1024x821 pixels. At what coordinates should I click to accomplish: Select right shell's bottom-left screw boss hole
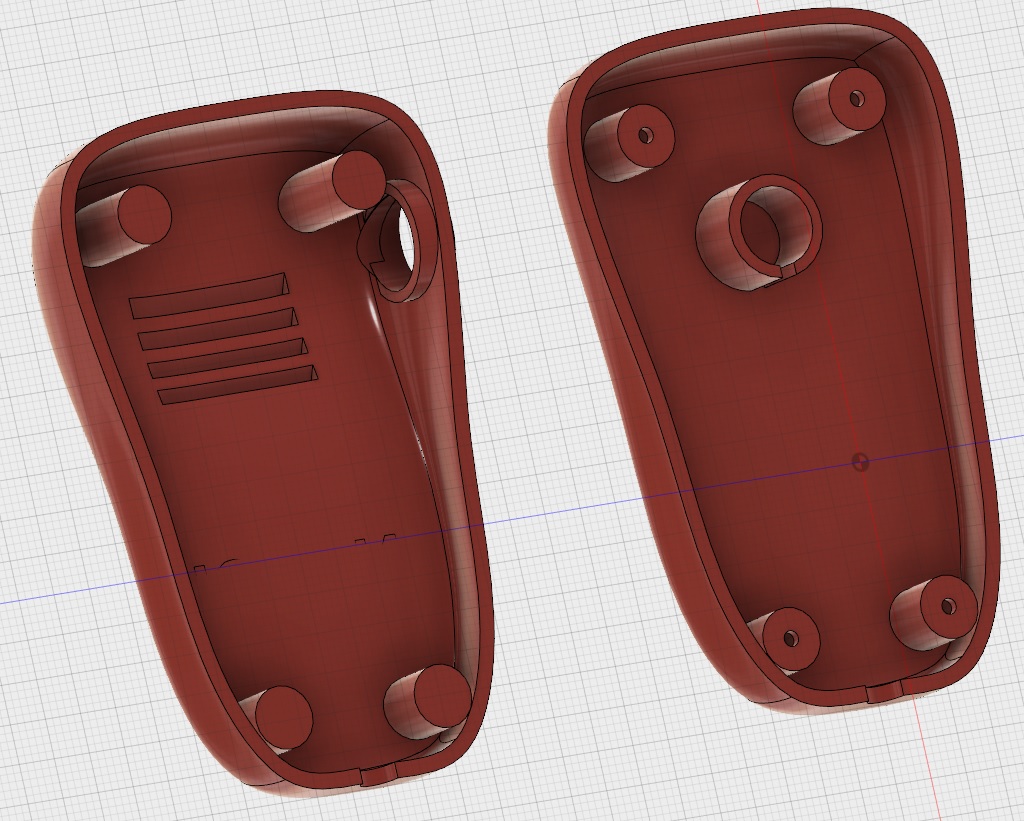pos(790,638)
